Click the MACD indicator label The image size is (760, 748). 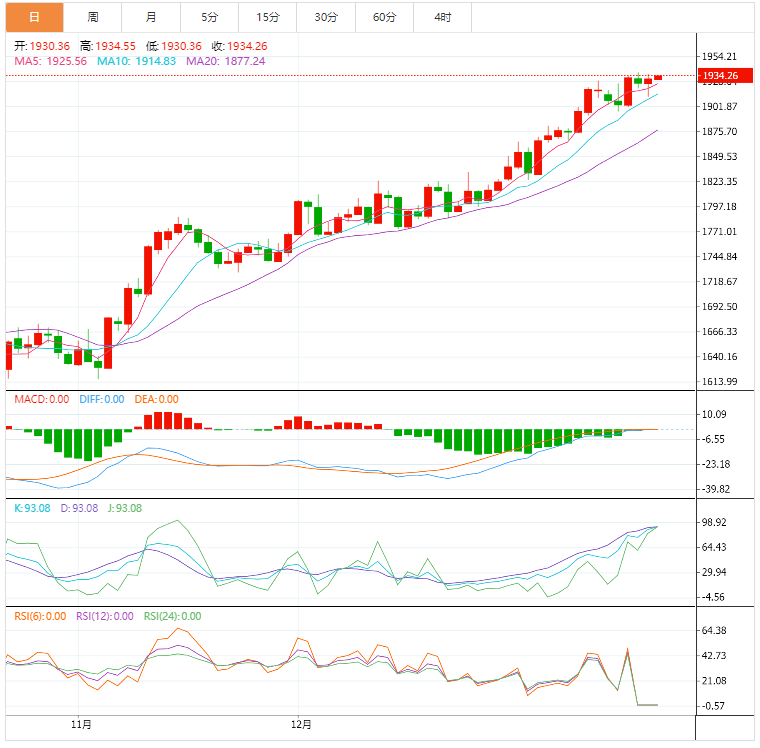coord(42,399)
